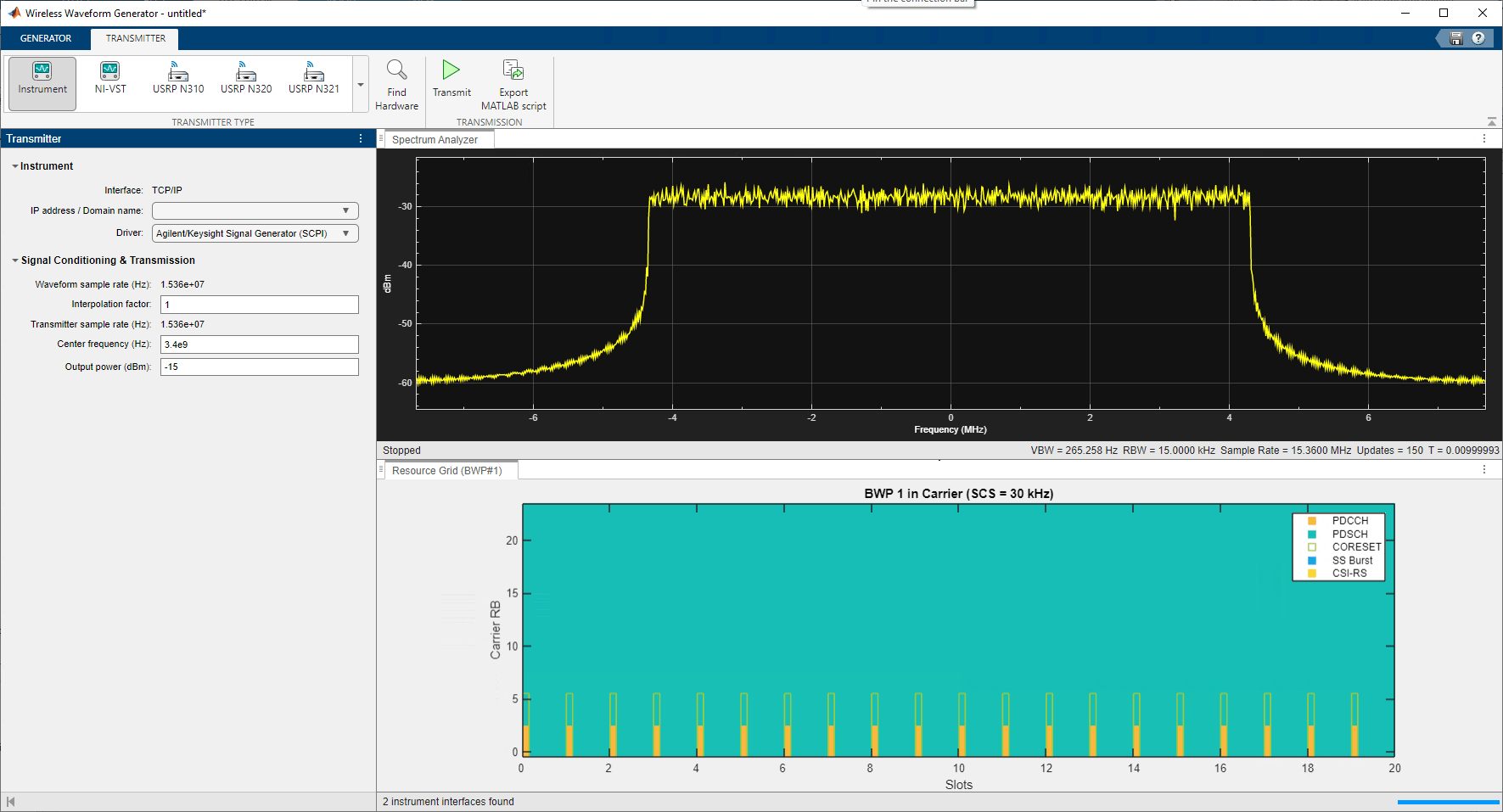Screen dimensions: 1503x812
Task: Switch to the GENERATOR tab
Action: [x=46, y=38]
